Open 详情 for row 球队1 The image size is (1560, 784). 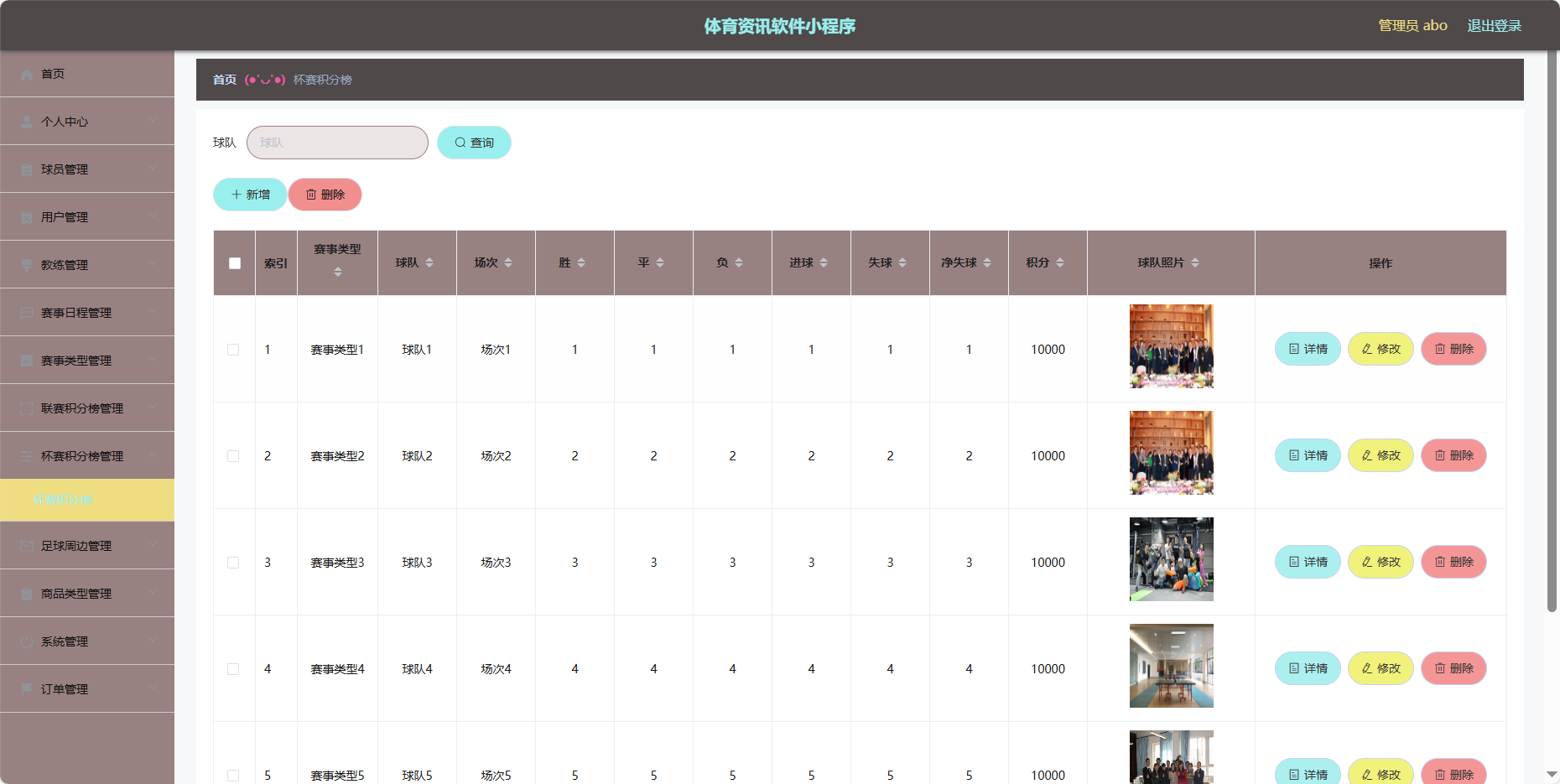[1308, 349]
